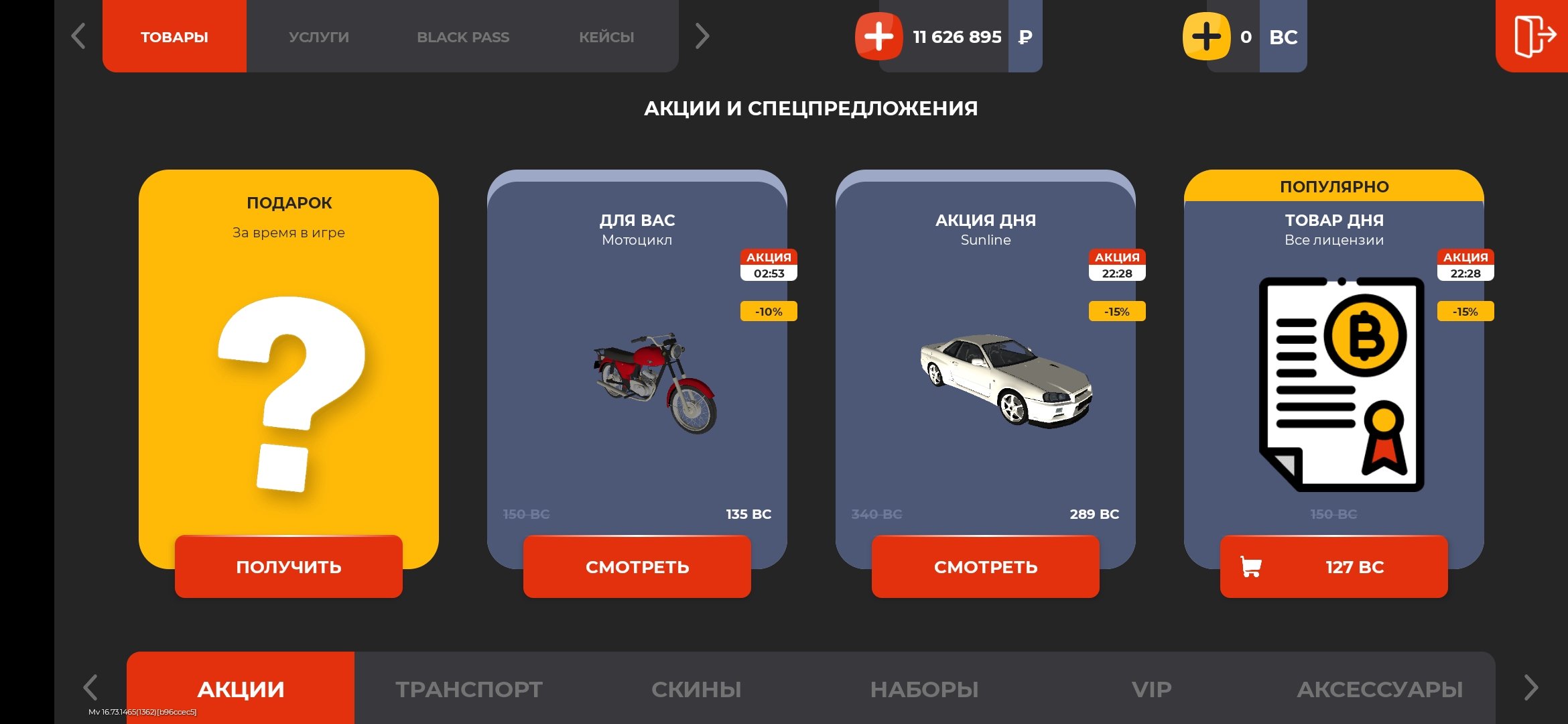Click the shopping cart icon on 127 BC button
Image resolution: width=1568 pixels, height=724 pixels.
click(x=1250, y=567)
